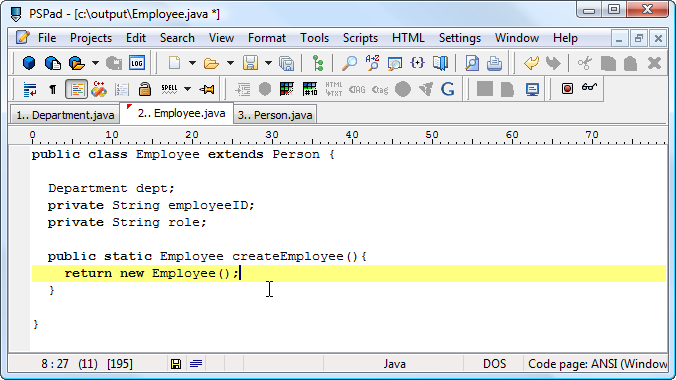Open the View menu

coord(221,38)
